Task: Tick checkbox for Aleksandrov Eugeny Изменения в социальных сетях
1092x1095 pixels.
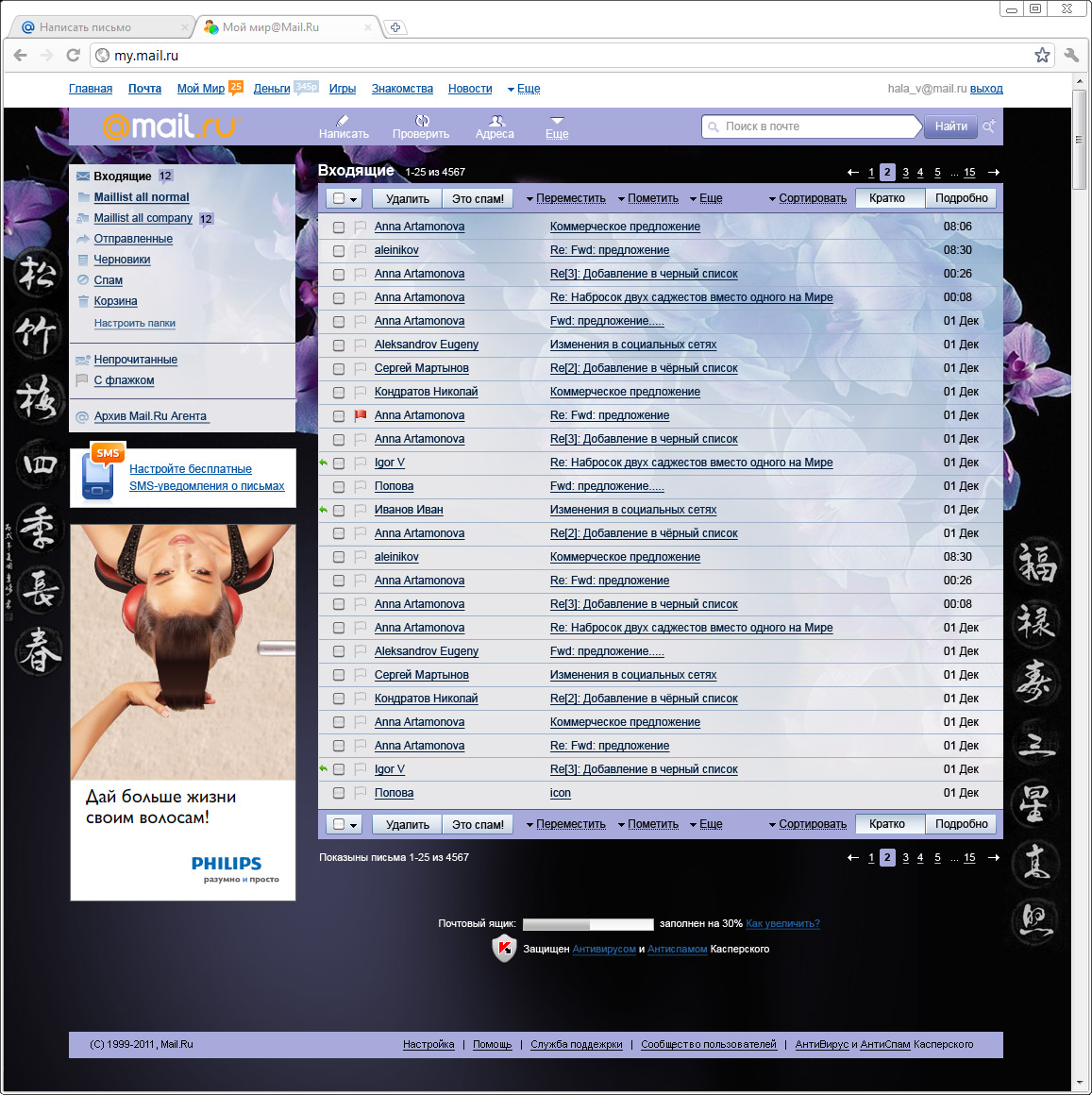Action: coord(339,345)
